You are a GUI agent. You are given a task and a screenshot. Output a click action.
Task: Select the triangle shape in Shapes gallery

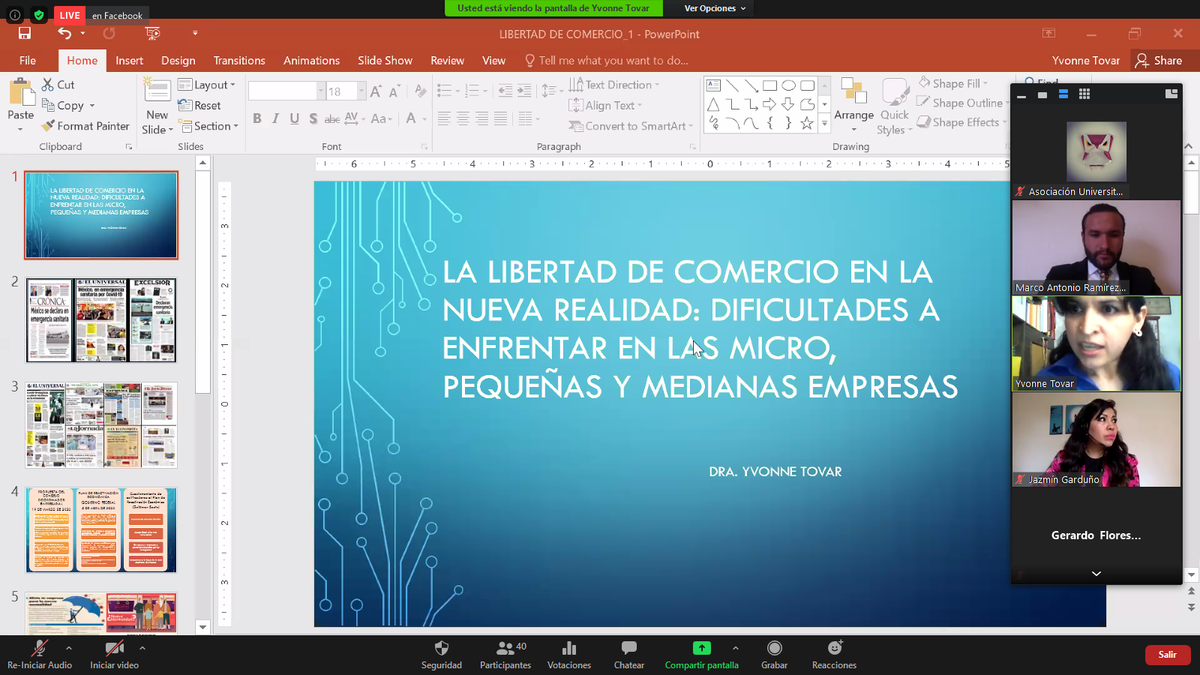[713, 104]
